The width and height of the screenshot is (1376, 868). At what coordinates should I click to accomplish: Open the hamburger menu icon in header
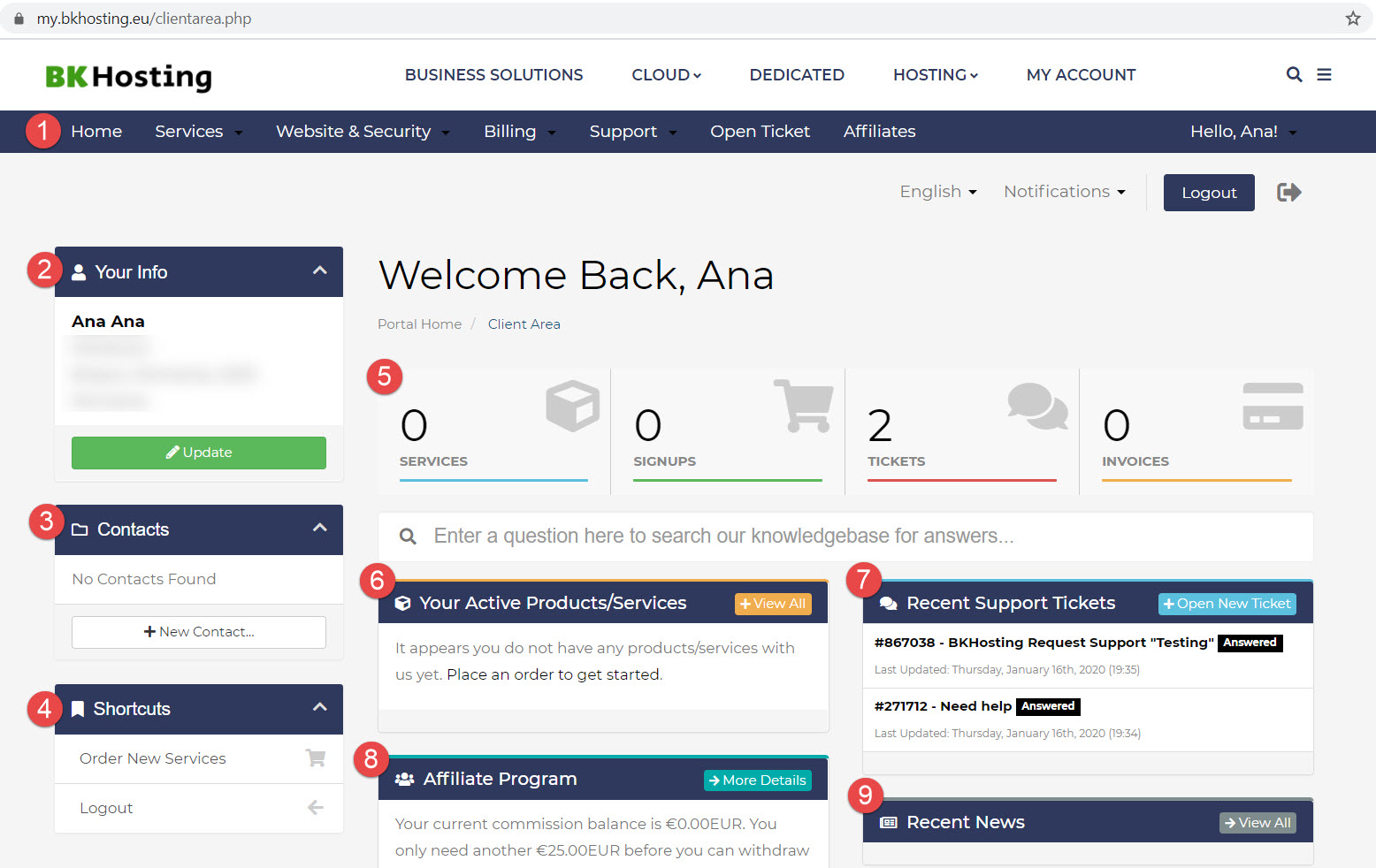click(1324, 75)
